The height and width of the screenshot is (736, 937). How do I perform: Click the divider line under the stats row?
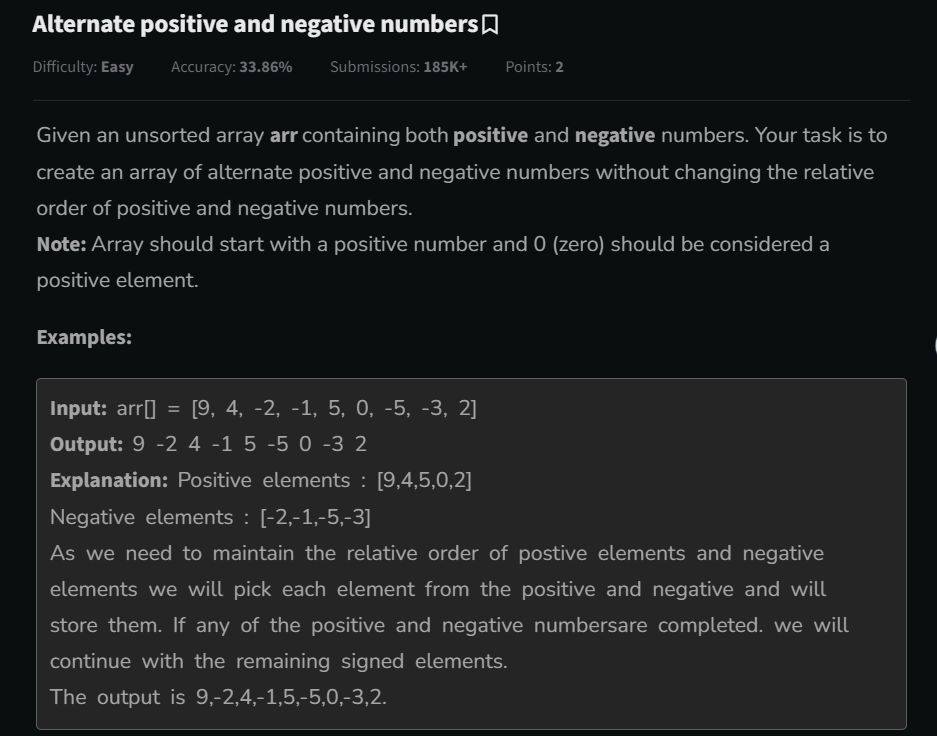[x=471, y=100]
